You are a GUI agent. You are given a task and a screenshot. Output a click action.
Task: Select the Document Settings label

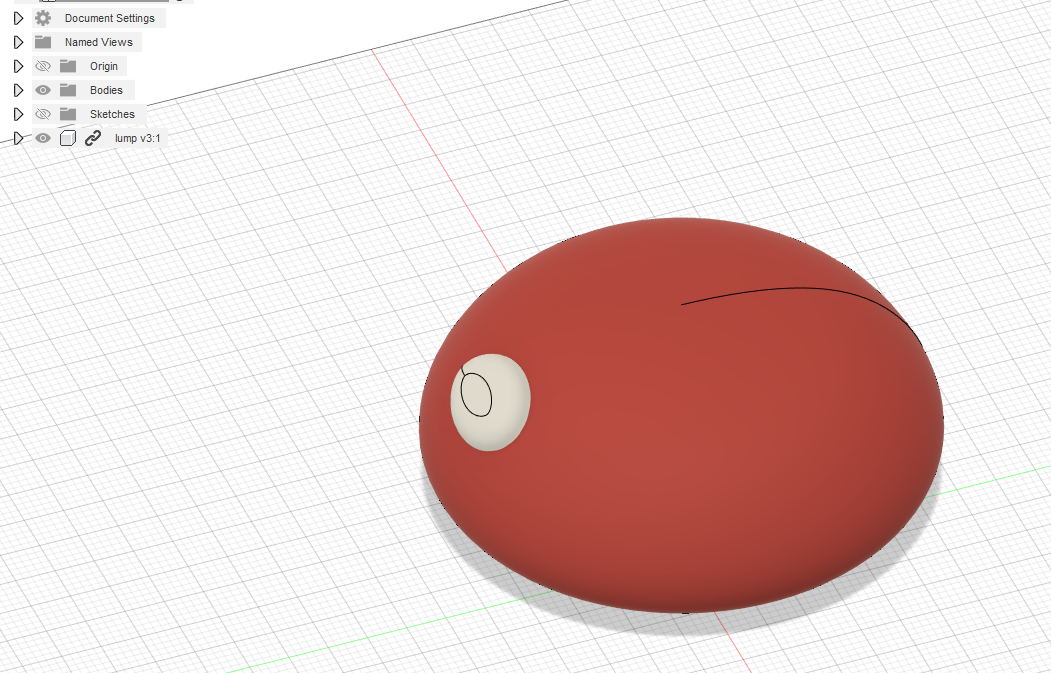(x=110, y=18)
